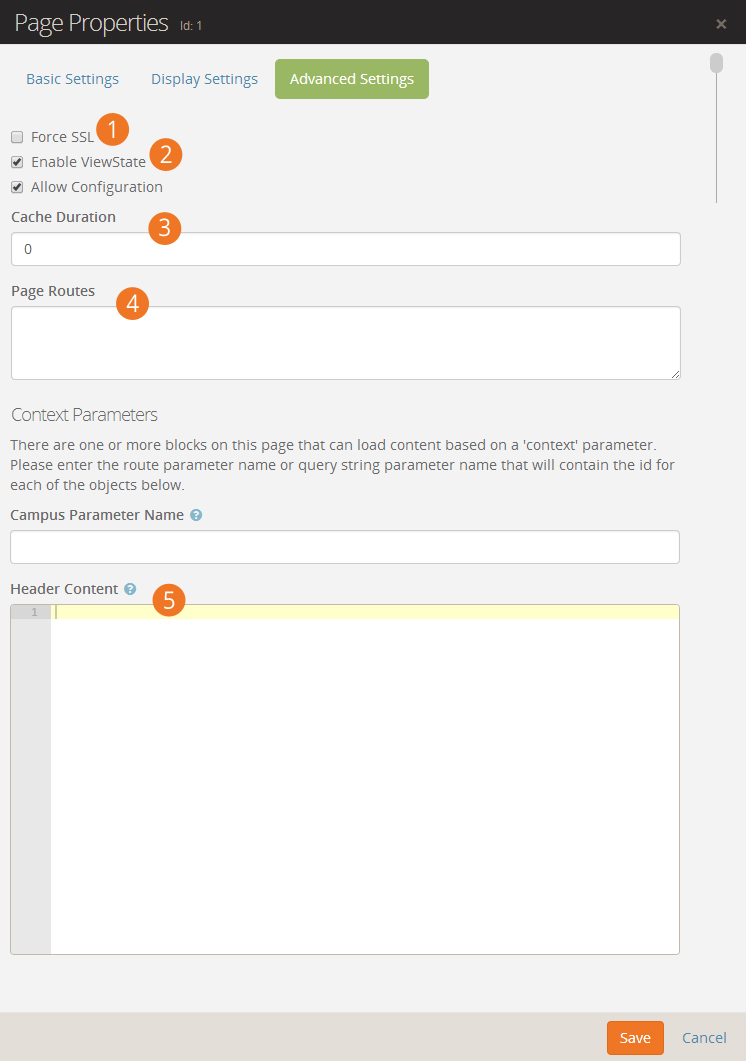The image size is (746, 1061).
Task: Open the Campus Parameter Name help icon
Action: pos(196,515)
